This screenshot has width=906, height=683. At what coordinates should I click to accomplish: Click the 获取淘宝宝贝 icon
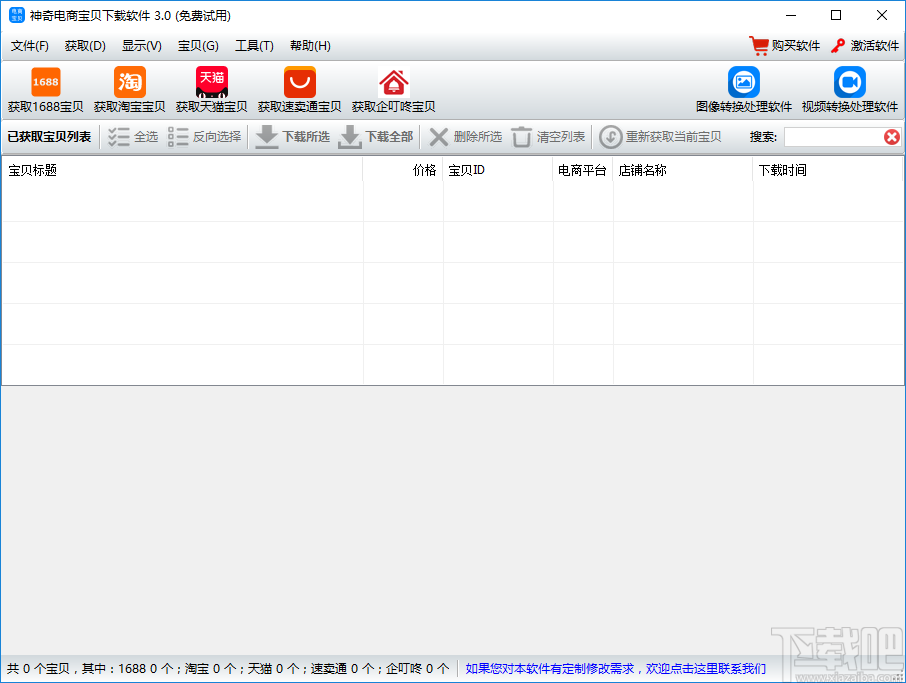(x=129, y=82)
